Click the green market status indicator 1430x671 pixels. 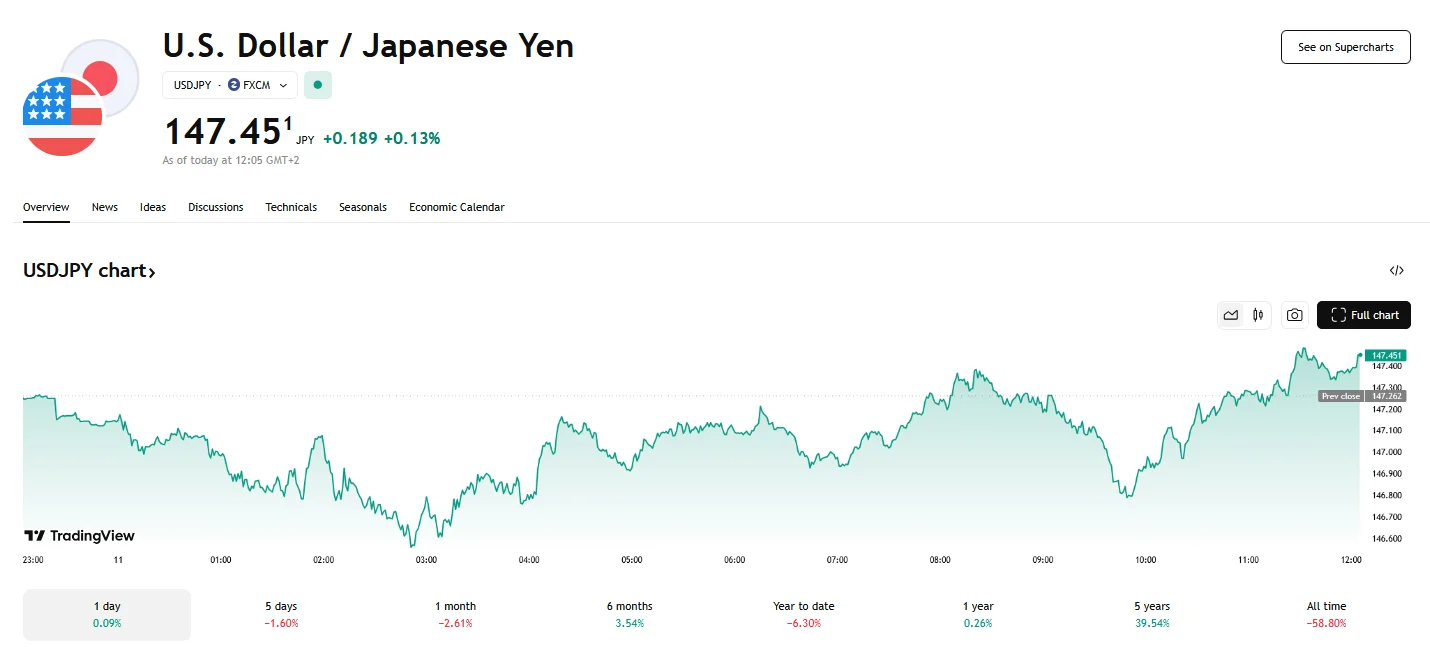[318, 85]
